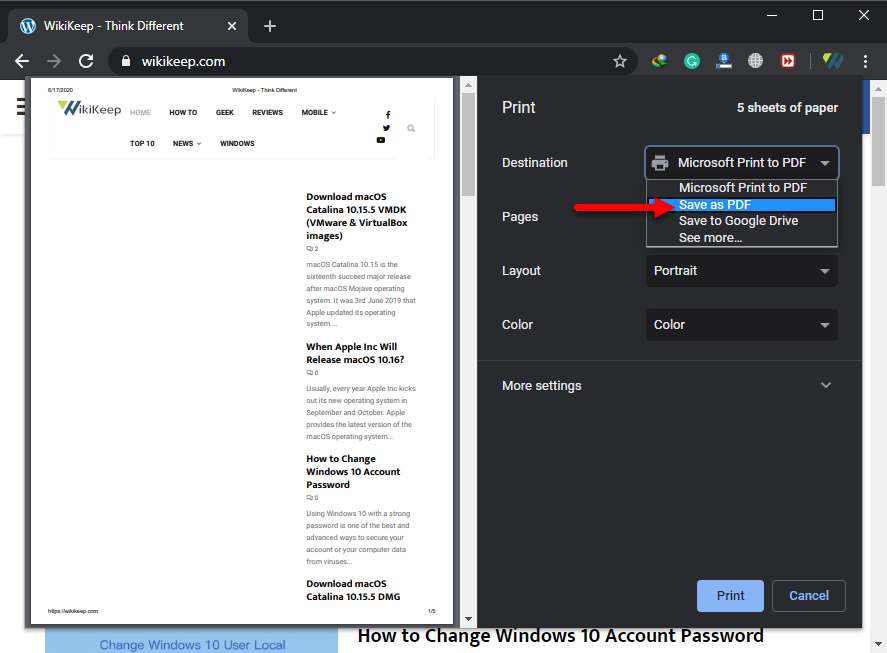Click the WikiKeep logo in preview
The width and height of the screenshot is (887, 653).
click(x=89, y=108)
